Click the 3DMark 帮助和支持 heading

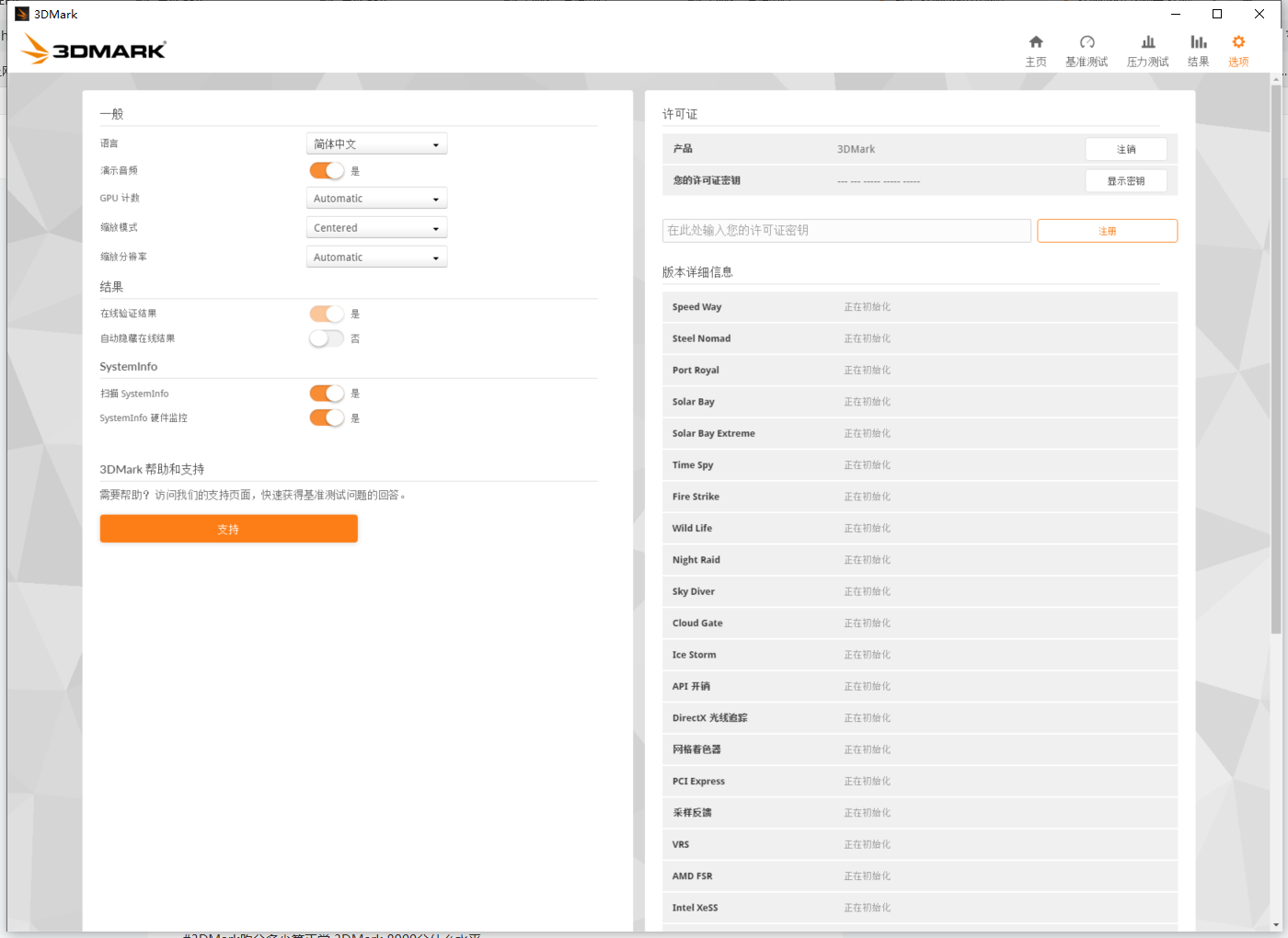pos(152,469)
